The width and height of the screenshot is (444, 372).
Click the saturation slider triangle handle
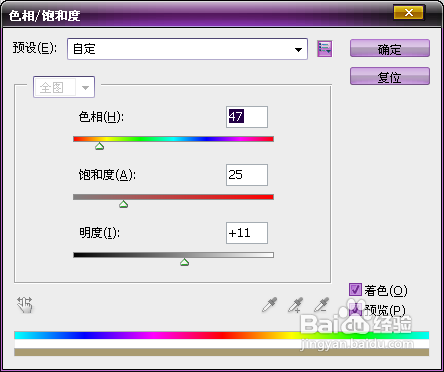point(124,204)
